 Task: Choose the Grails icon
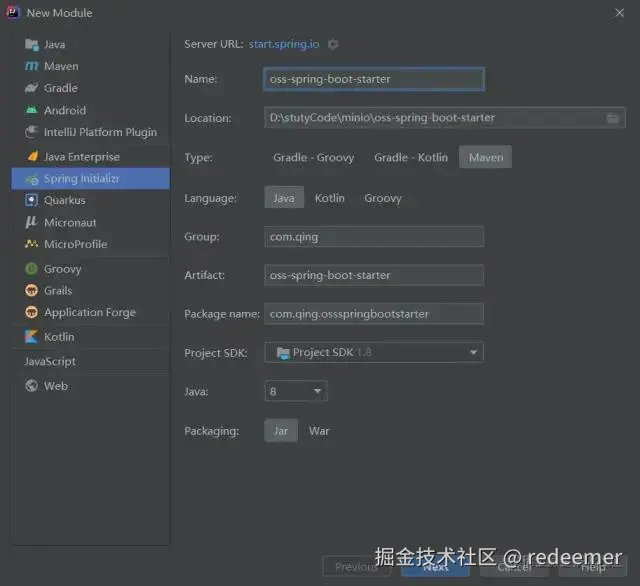click(x=32, y=291)
